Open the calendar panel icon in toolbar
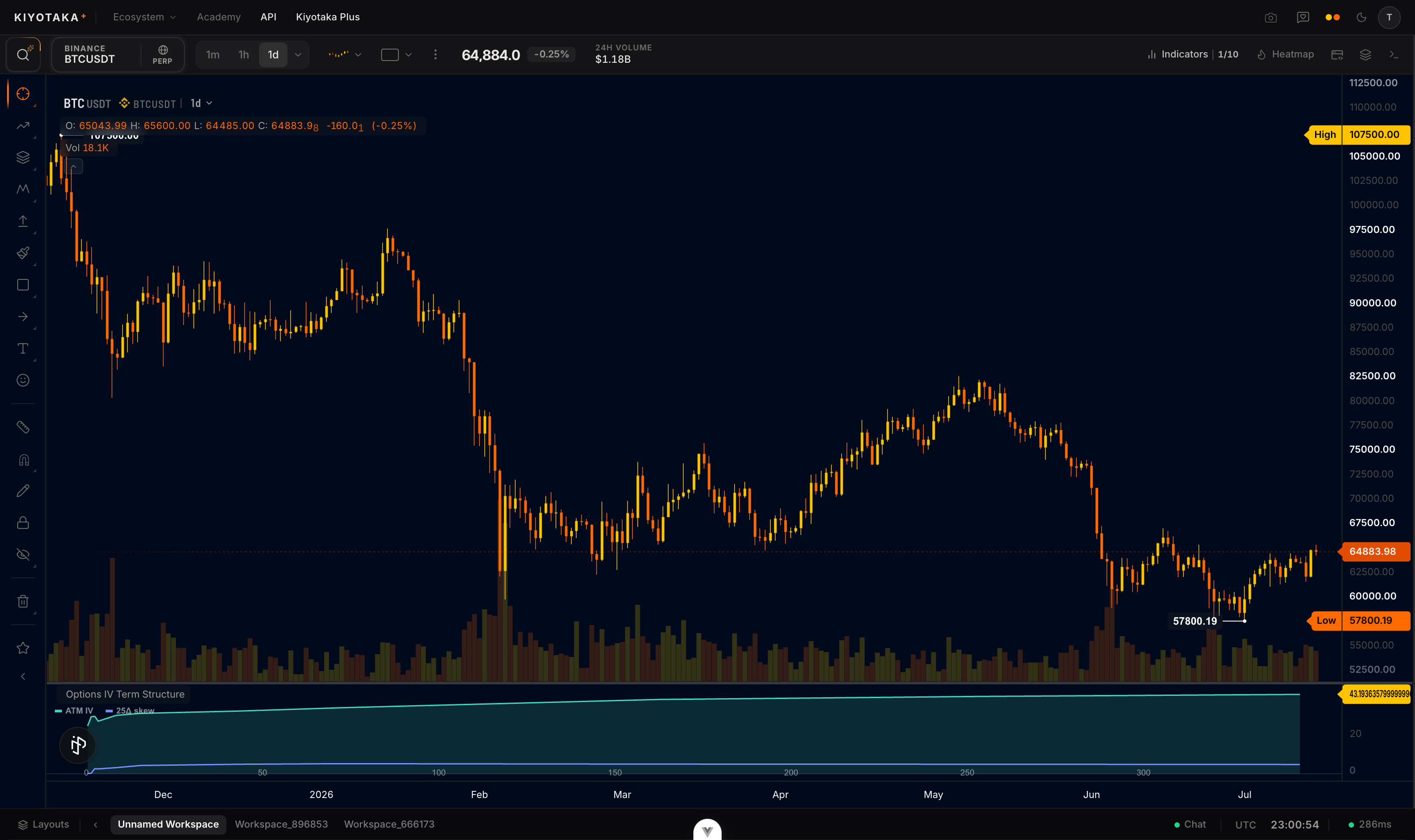1415x840 pixels. [x=1337, y=55]
